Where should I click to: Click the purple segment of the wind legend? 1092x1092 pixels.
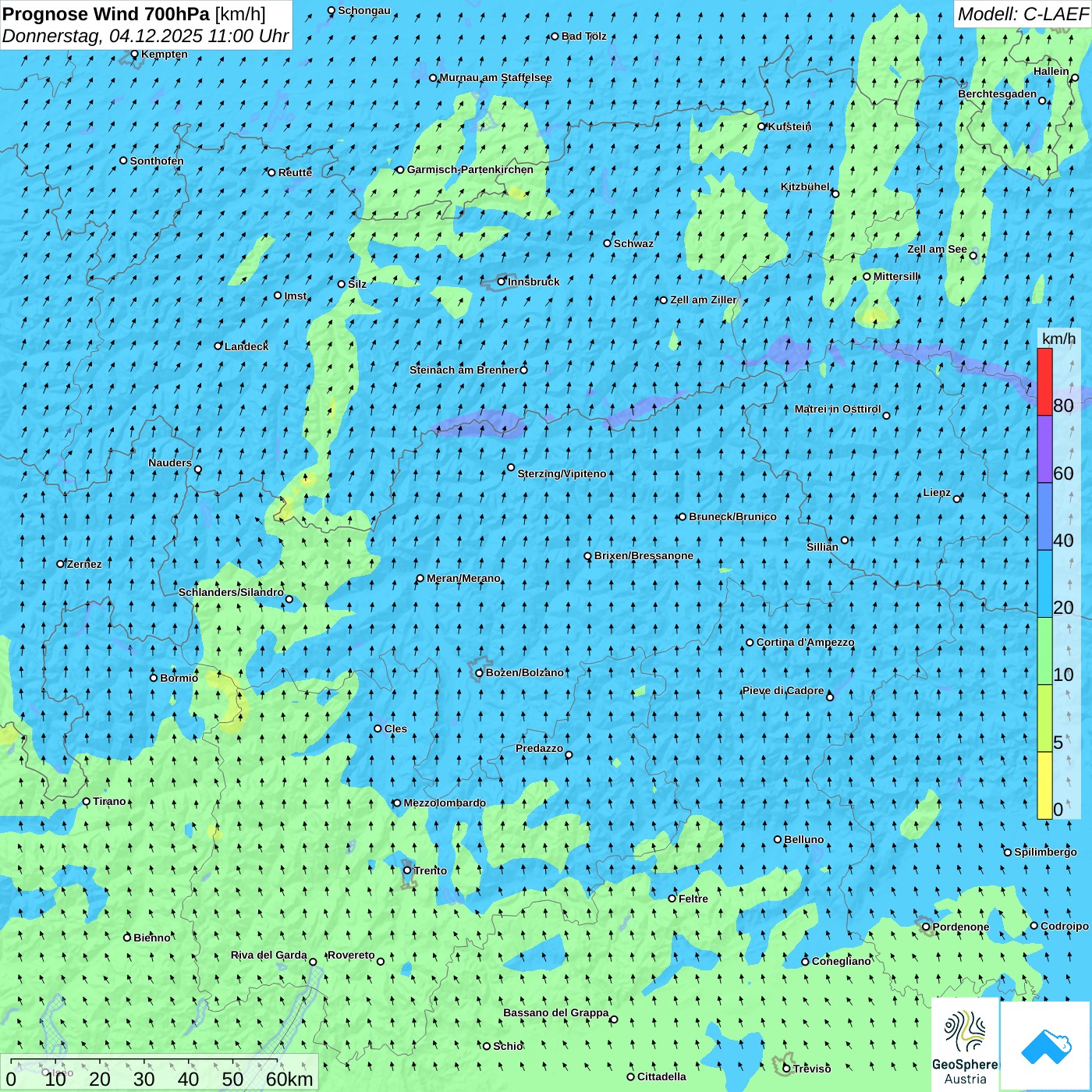tap(1044, 449)
